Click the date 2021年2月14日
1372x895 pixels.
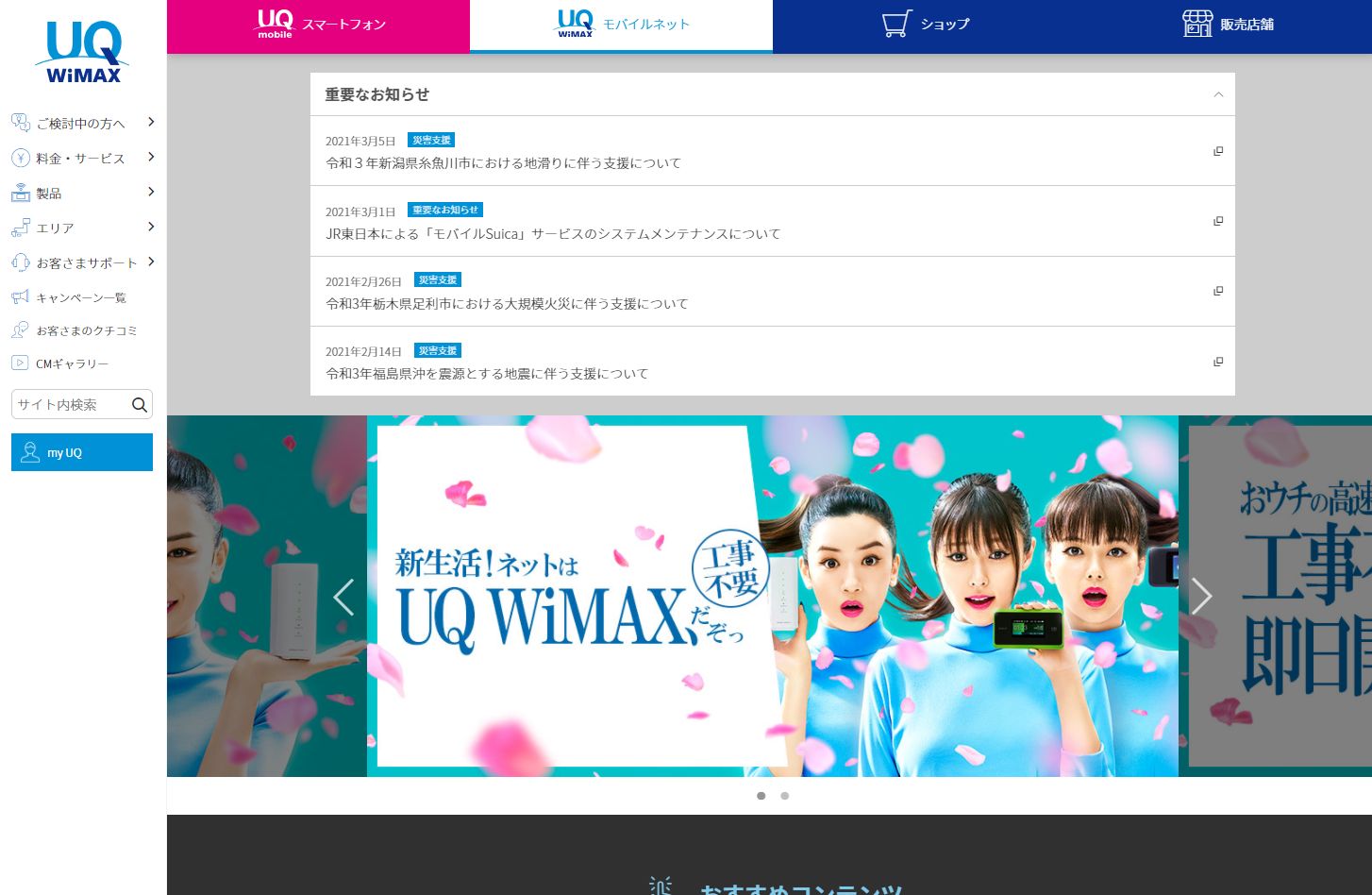pyautogui.click(x=363, y=351)
